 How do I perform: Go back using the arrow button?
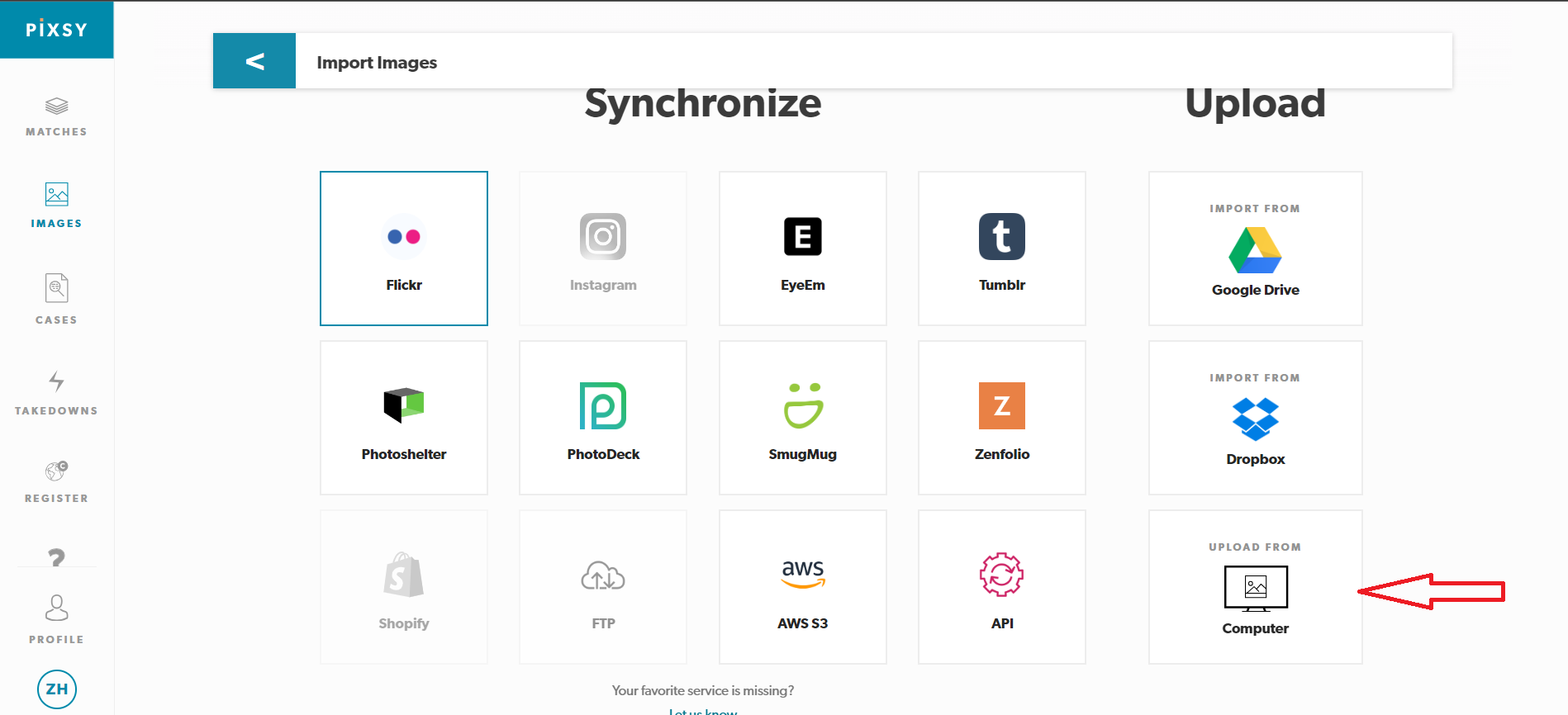pyautogui.click(x=254, y=61)
